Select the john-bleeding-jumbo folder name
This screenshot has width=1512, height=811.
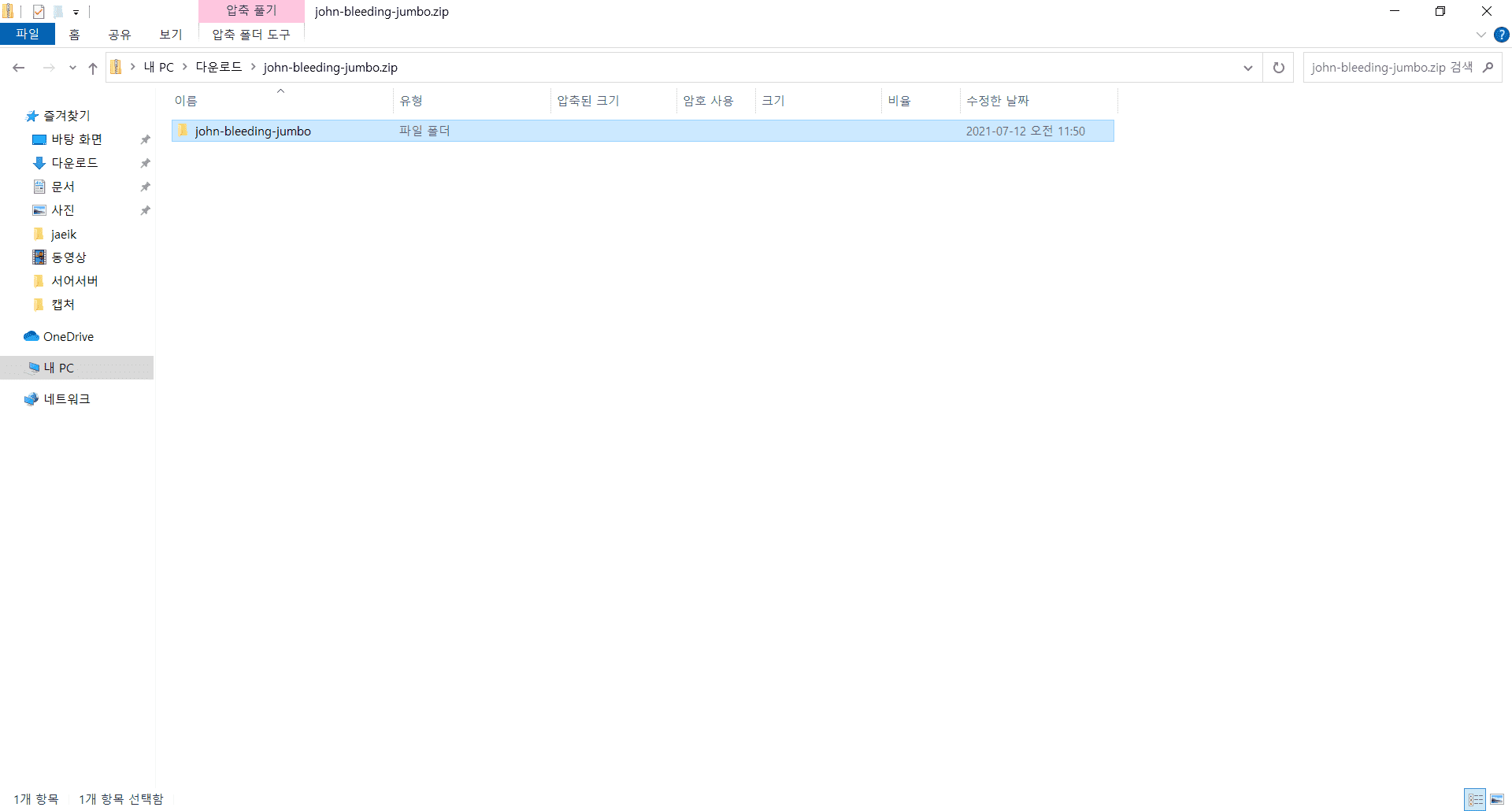coord(253,131)
